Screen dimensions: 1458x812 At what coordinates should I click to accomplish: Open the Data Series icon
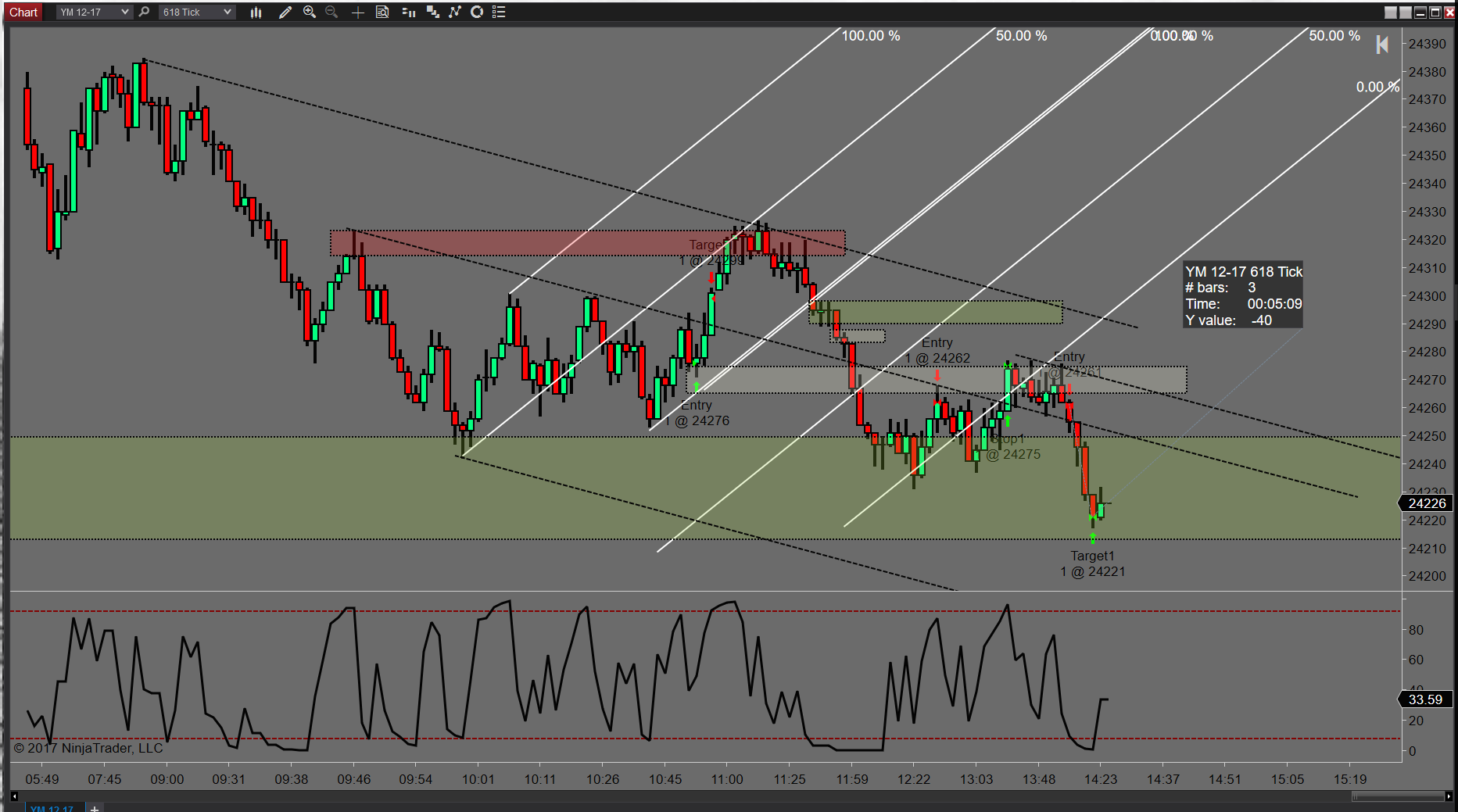(432, 12)
